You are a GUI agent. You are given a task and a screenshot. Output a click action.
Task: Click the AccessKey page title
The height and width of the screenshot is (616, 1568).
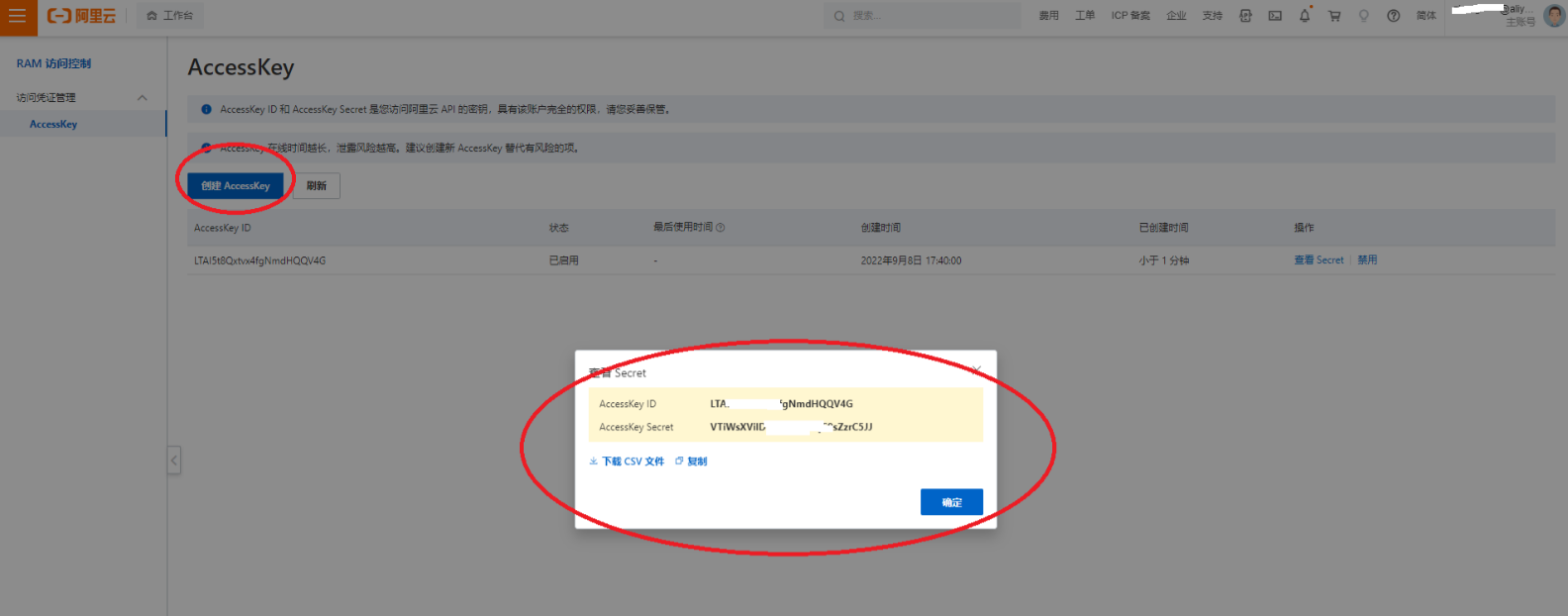241,67
